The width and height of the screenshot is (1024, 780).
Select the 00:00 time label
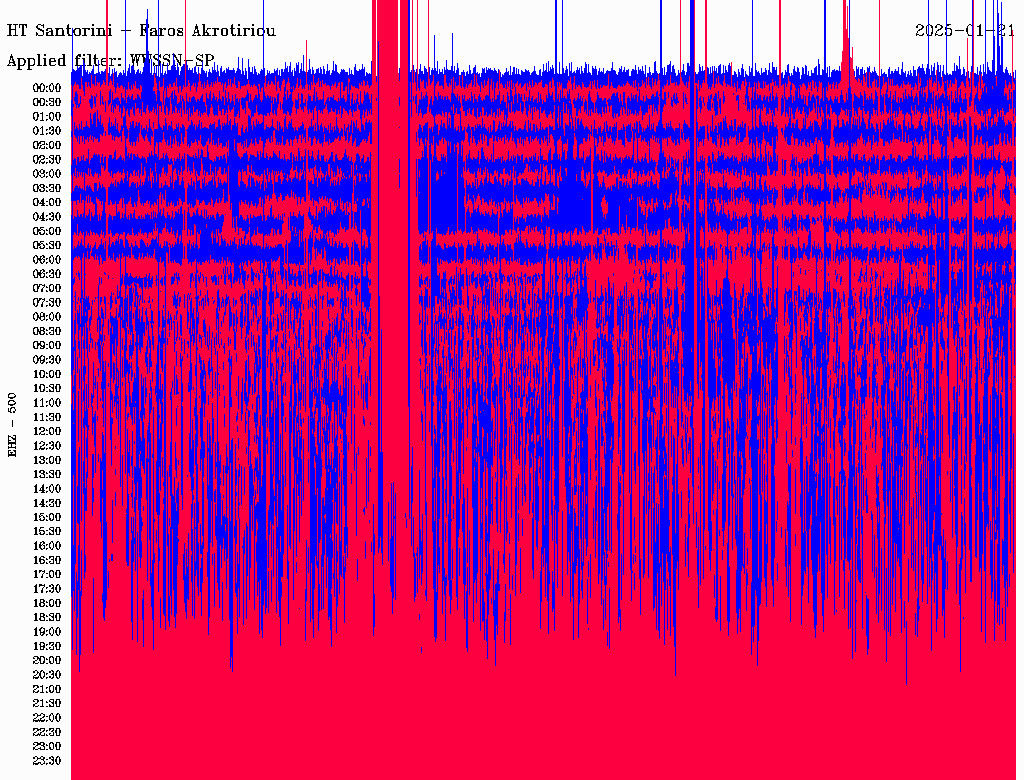pos(47,88)
